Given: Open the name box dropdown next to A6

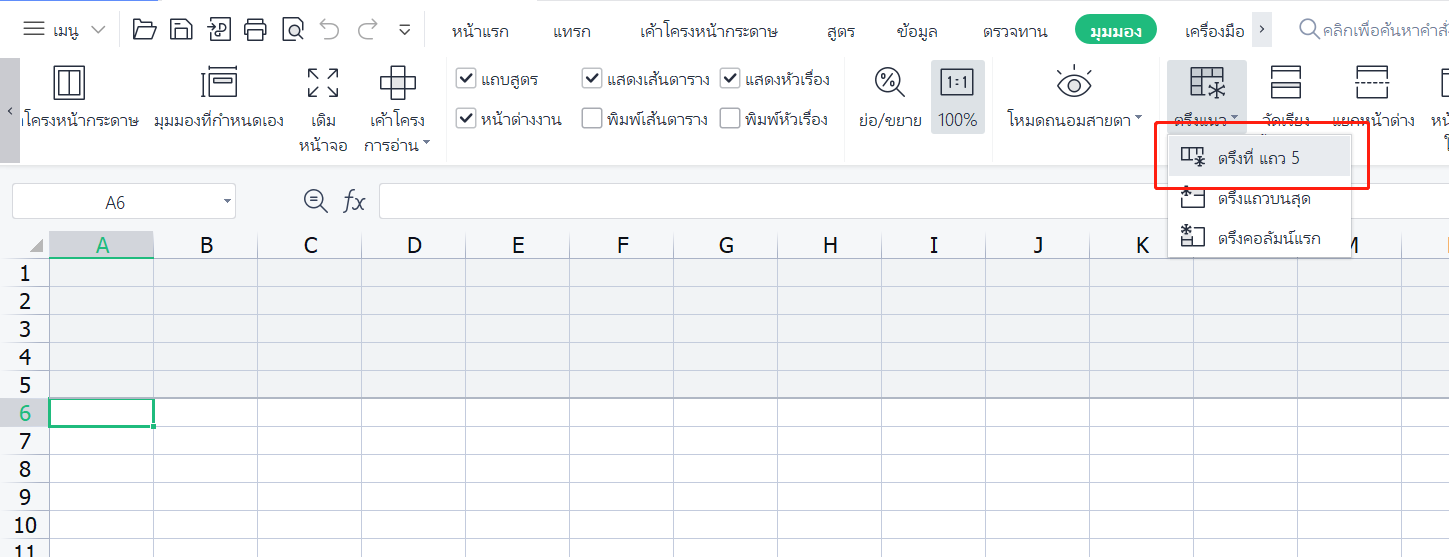Looking at the screenshot, I should pyautogui.click(x=228, y=202).
